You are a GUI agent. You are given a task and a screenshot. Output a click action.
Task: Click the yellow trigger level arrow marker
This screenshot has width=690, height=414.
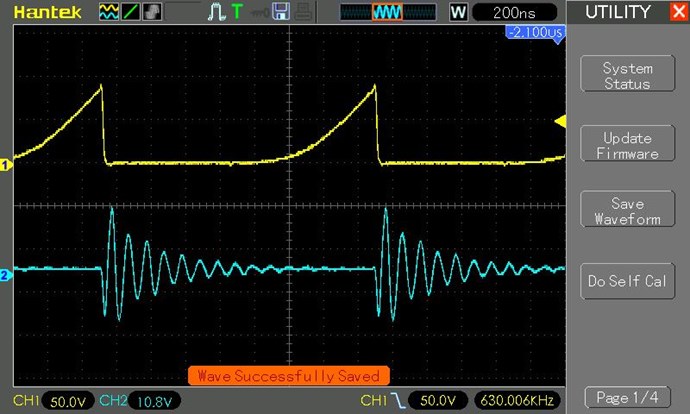coord(560,121)
